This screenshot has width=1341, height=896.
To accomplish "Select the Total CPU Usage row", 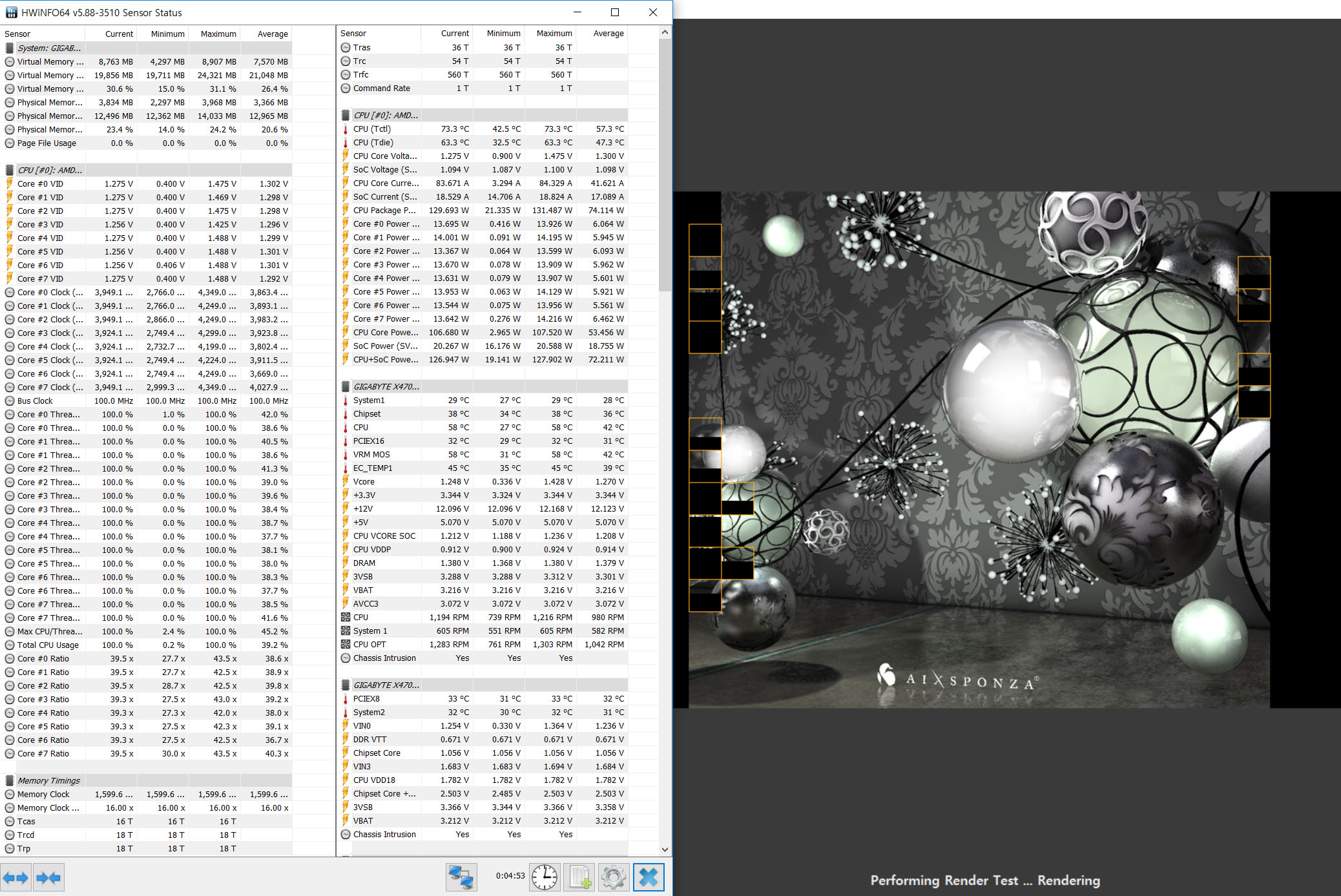I will pyautogui.click(x=48, y=645).
